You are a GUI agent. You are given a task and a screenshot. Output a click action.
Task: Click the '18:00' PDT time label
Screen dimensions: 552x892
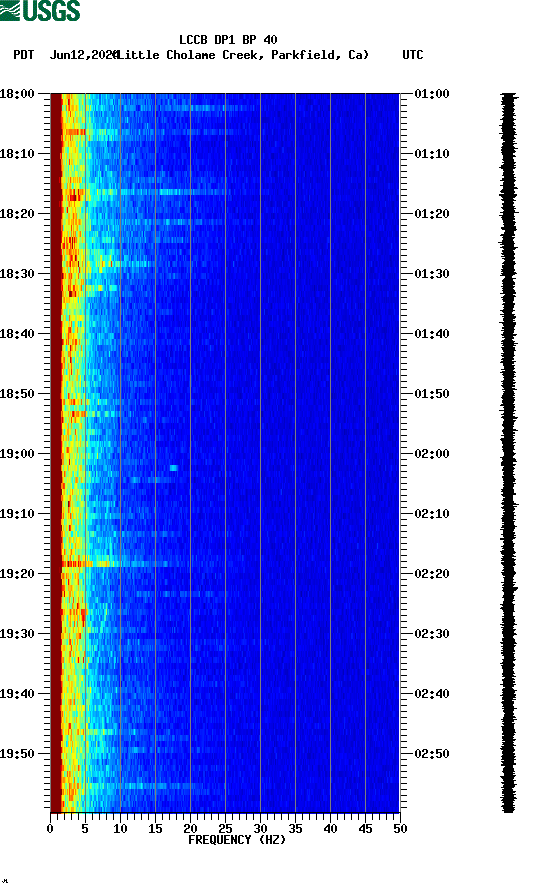coord(17,94)
